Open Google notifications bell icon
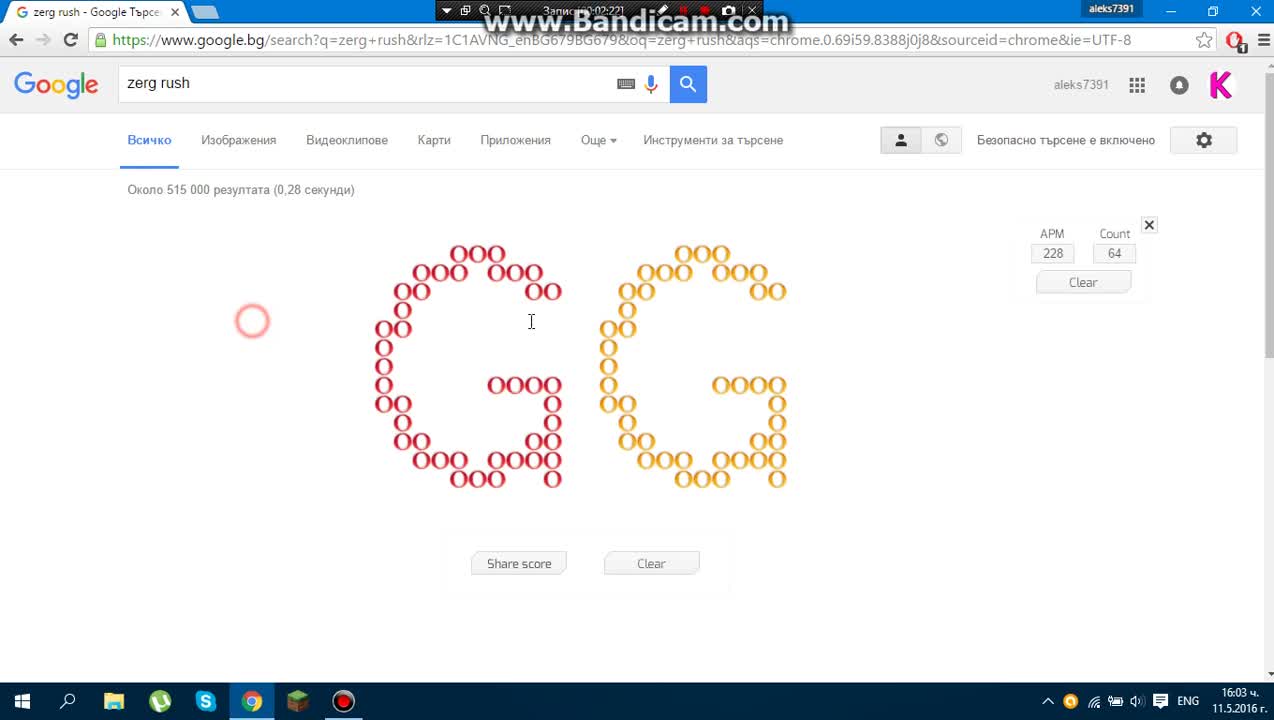 point(1179,85)
